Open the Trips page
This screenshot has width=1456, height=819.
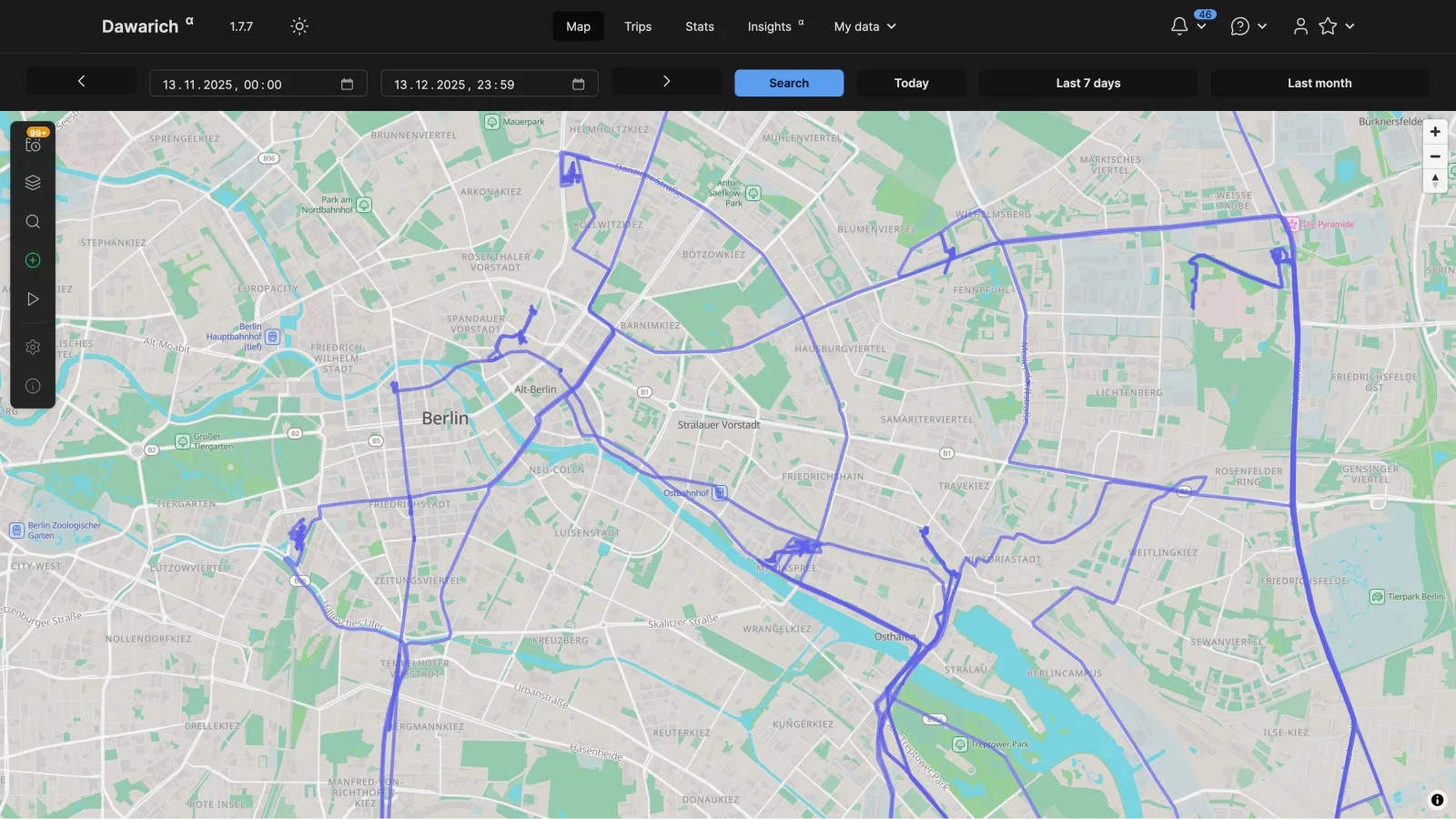[638, 26]
